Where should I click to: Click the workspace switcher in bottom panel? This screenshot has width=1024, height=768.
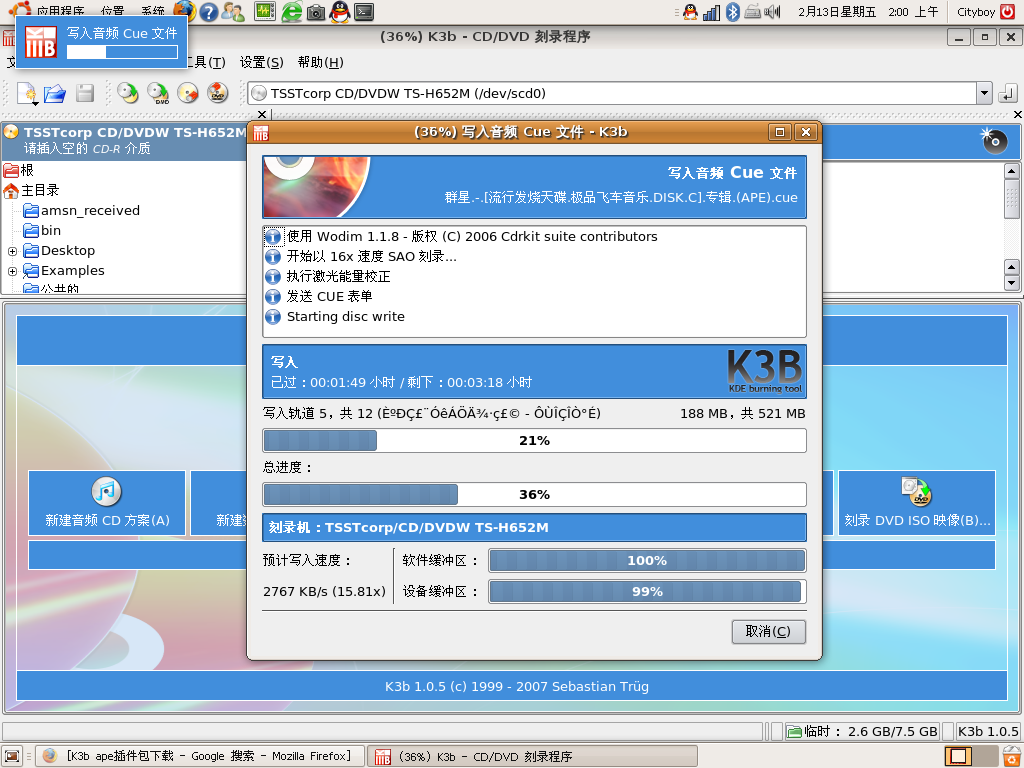click(970, 756)
